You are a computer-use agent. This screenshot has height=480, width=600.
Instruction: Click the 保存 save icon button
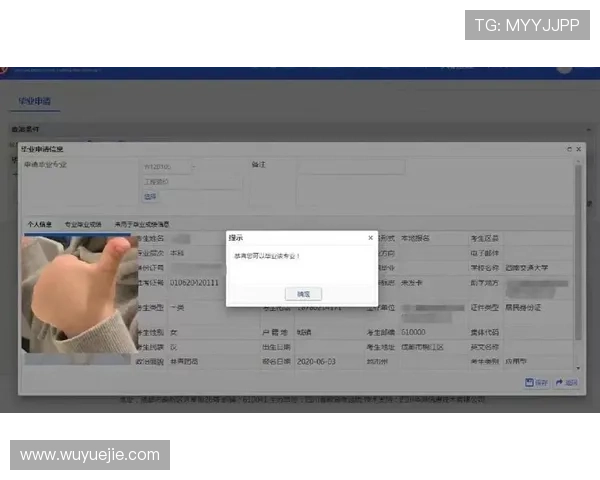(x=536, y=382)
